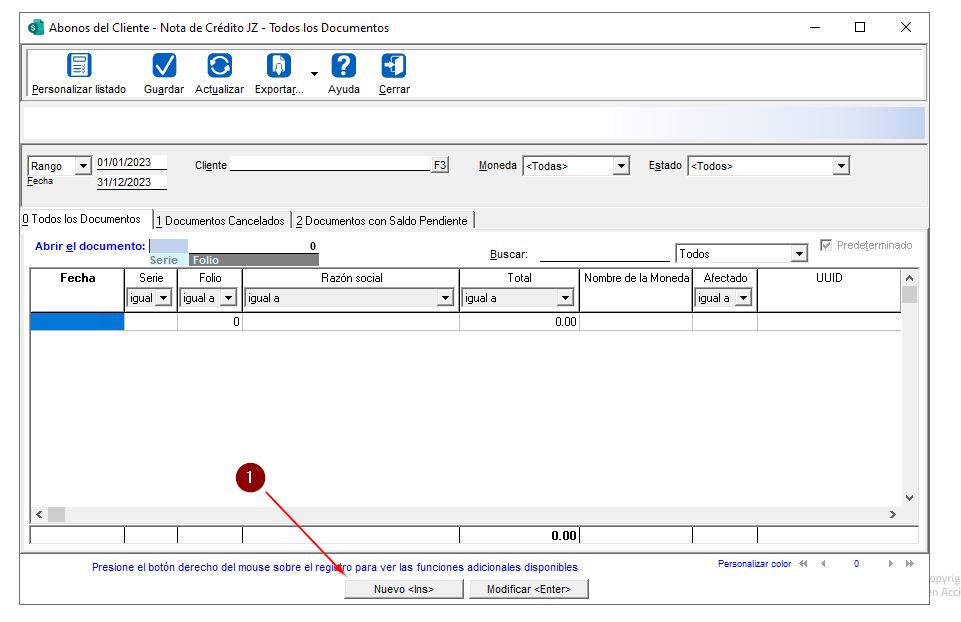The width and height of the screenshot is (961, 622).
Task: Click the F3 client lookup button
Action: tap(440, 165)
